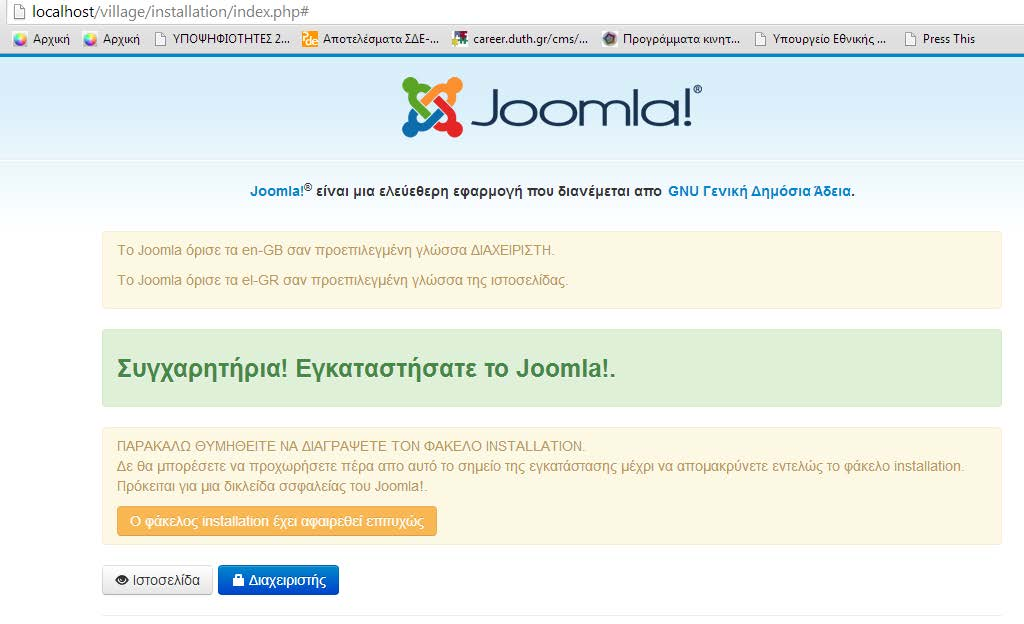
Task: Open Press This bookmark
Action: coord(939,39)
